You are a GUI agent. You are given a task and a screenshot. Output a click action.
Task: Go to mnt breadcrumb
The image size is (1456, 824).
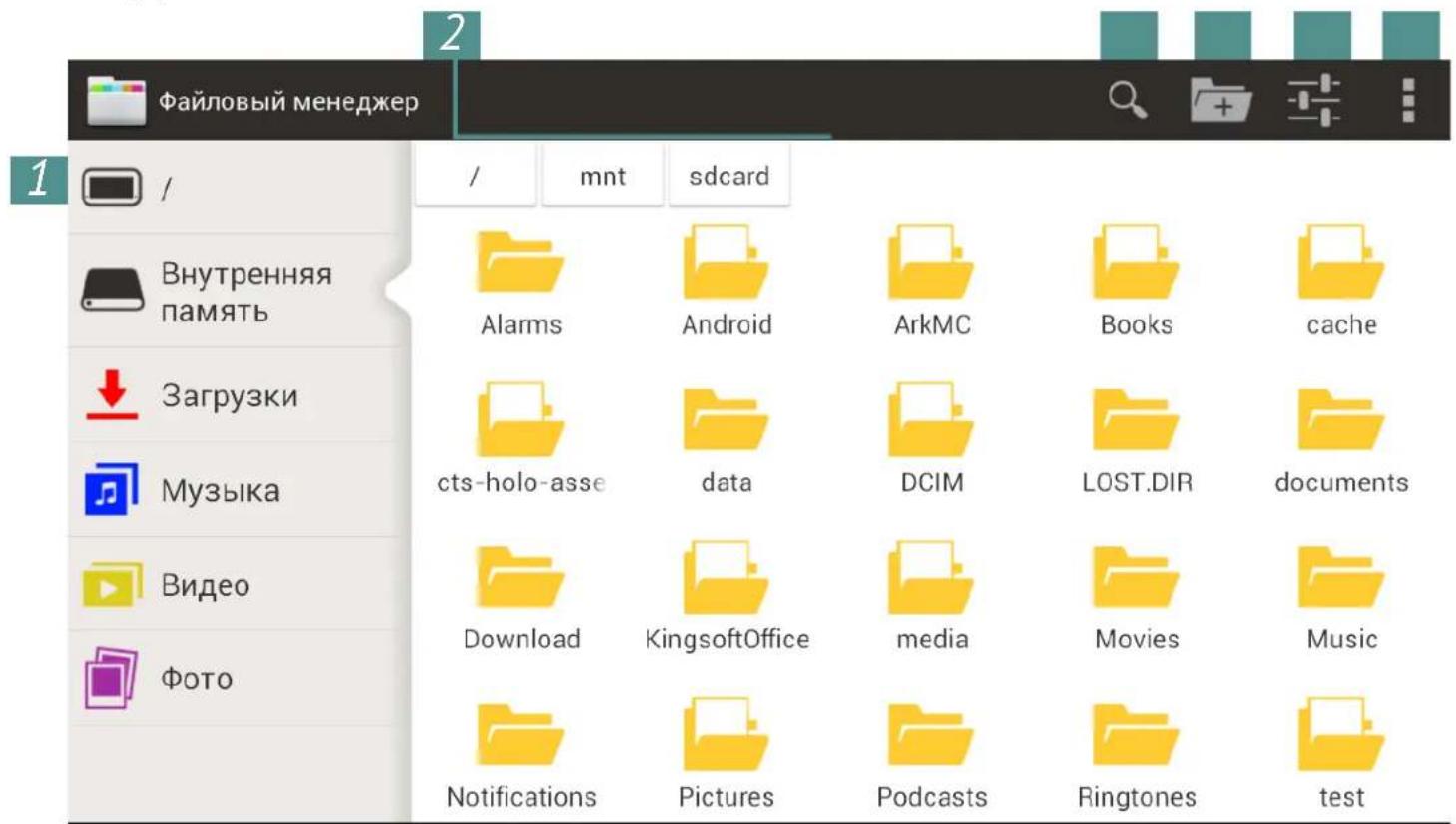(x=603, y=176)
